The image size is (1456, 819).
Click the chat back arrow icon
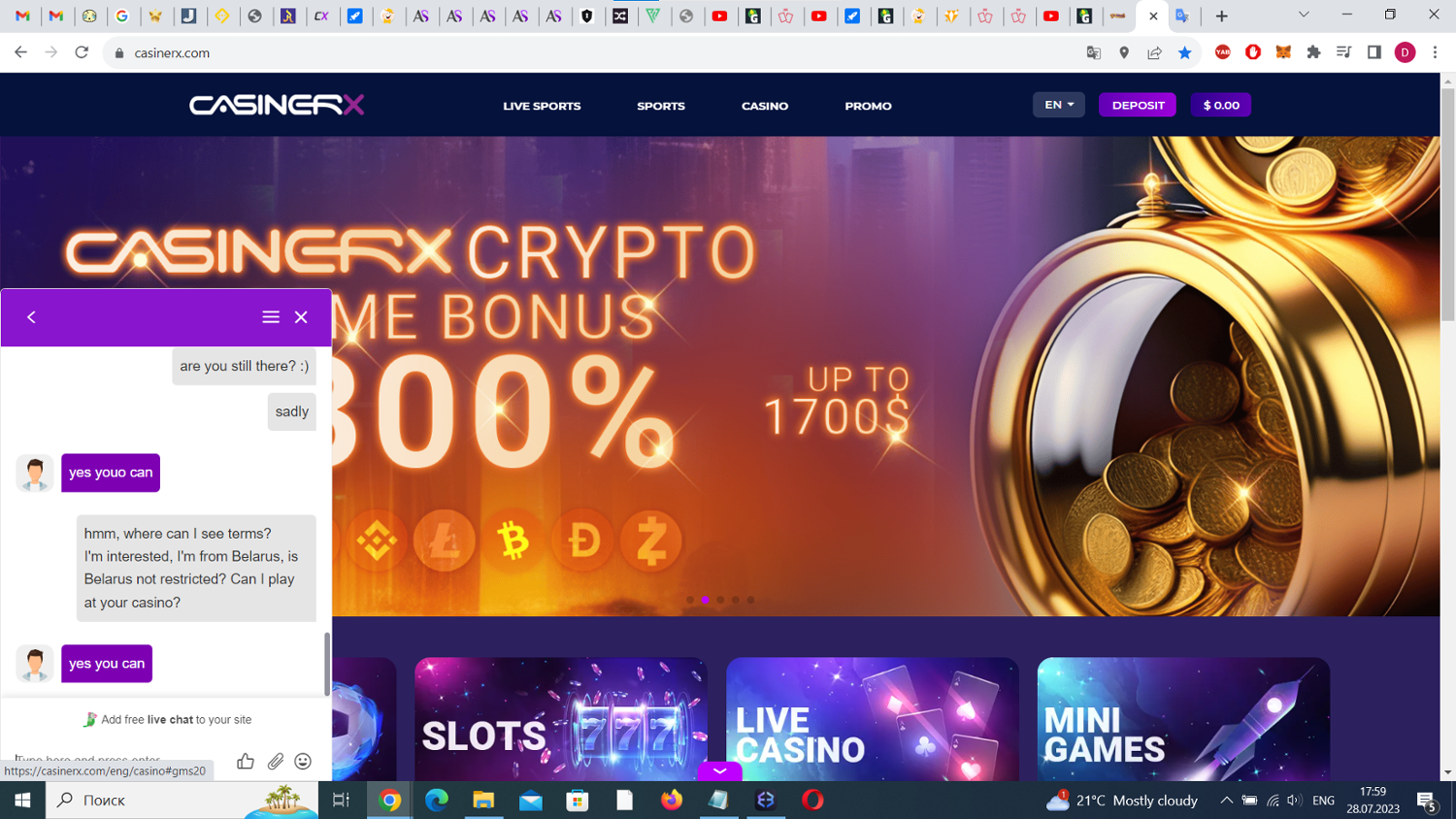(x=31, y=317)
